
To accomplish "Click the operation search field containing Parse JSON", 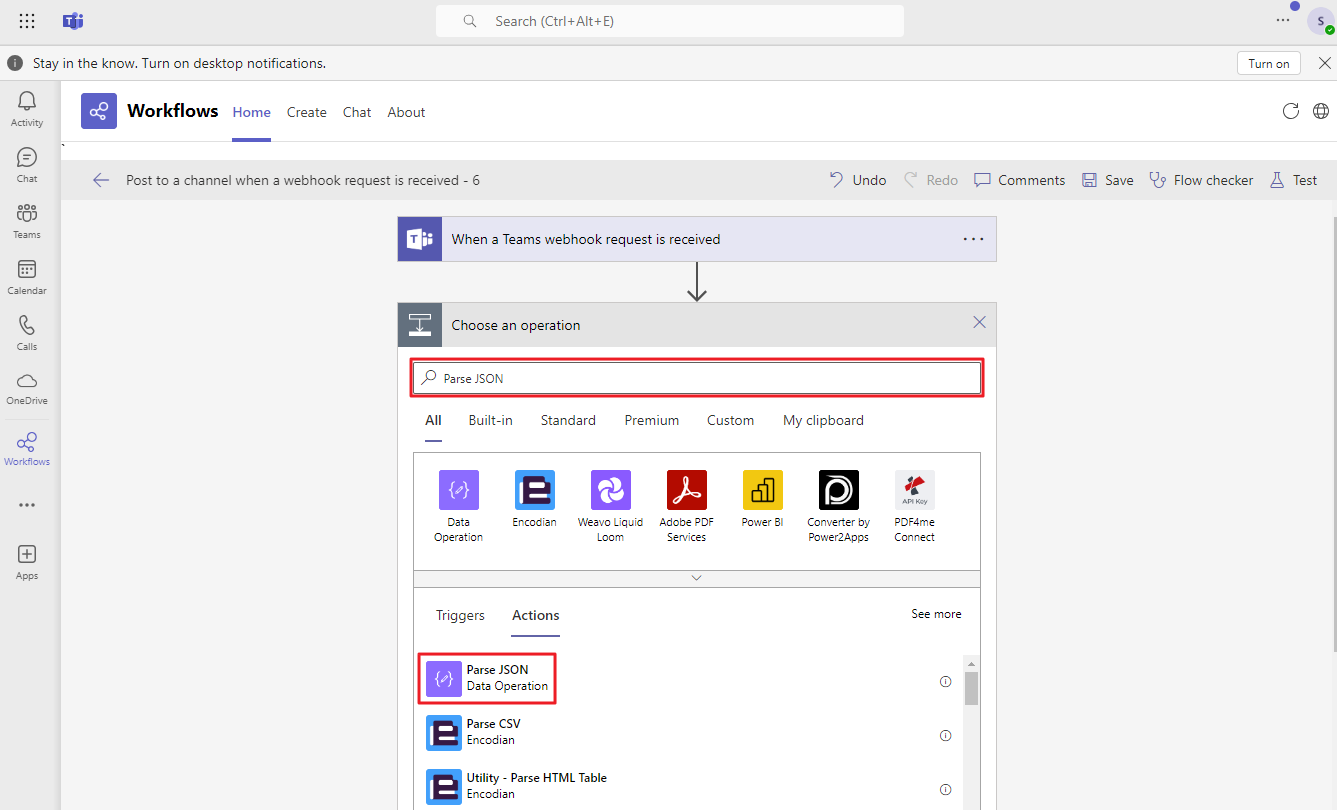I will pos(698,378).
